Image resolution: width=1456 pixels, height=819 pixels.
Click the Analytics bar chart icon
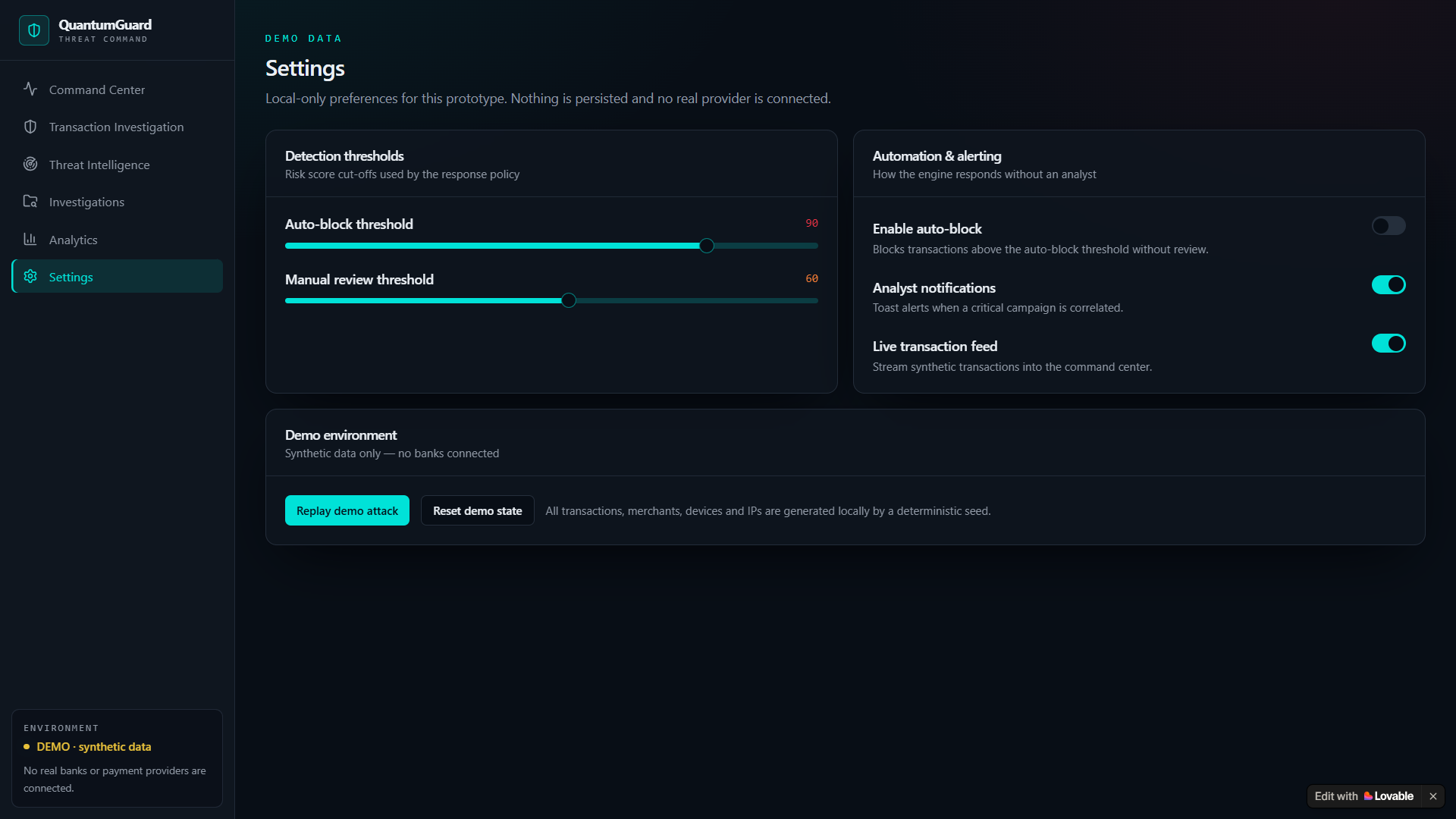point(30,239)
